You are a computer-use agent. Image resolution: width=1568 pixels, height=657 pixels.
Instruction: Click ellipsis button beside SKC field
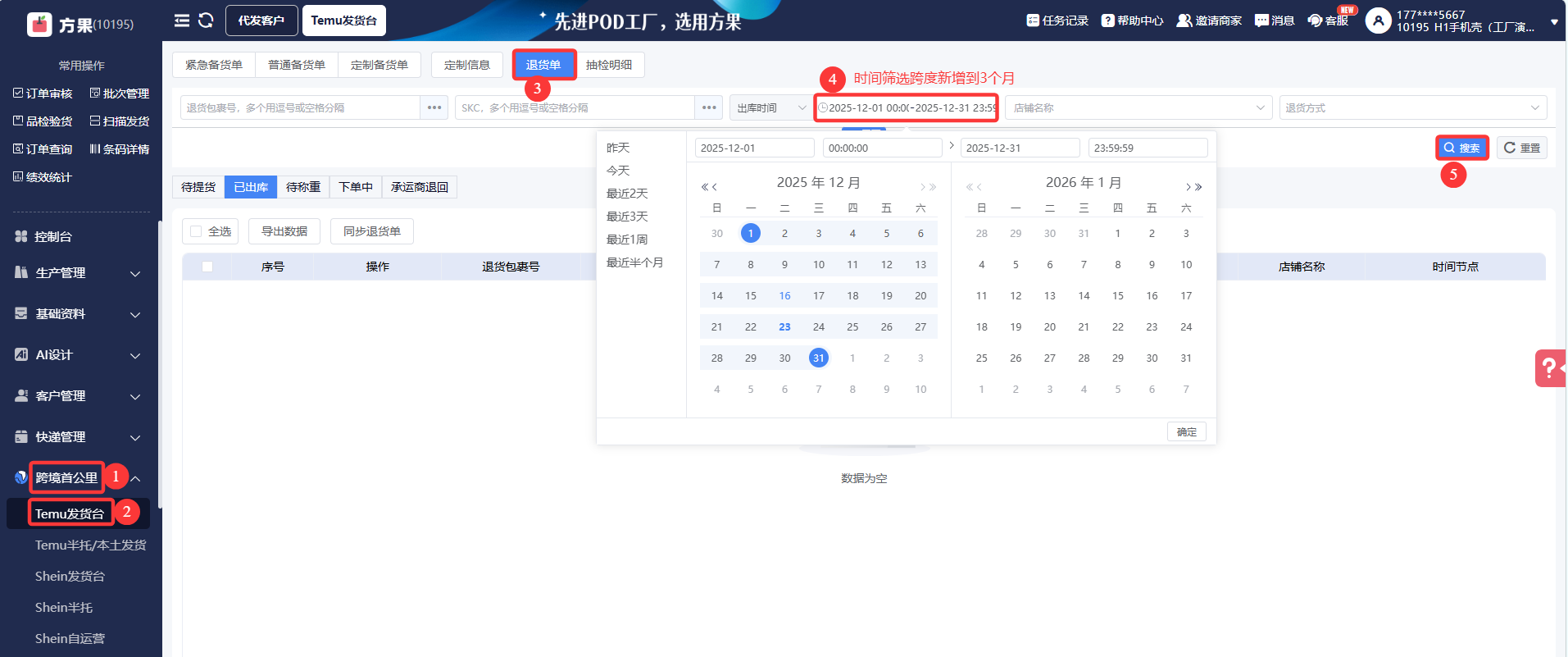pyautogui.click(x=709, y=107)
